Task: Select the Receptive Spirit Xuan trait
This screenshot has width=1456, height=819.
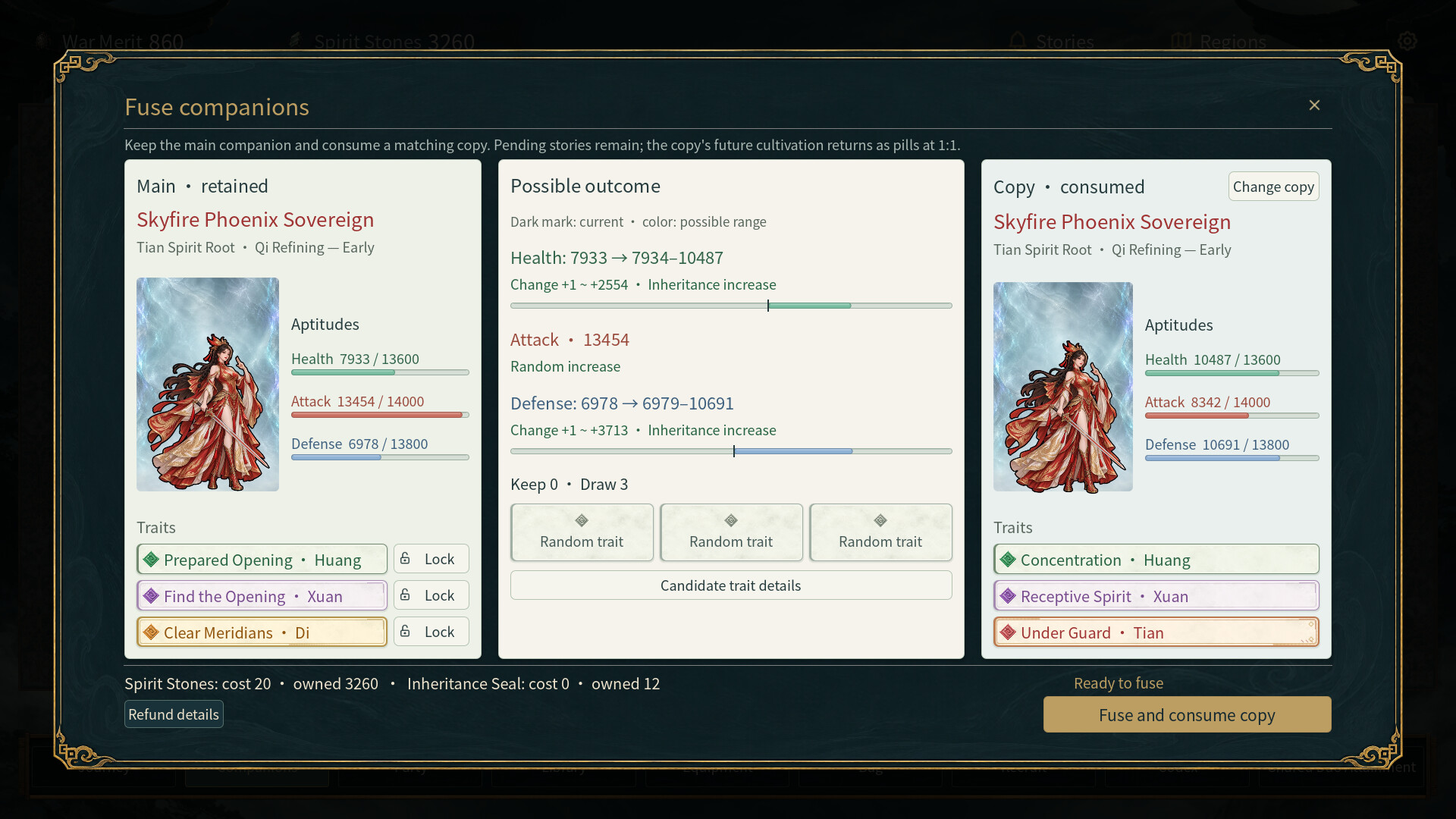Action: [1156, 596]
